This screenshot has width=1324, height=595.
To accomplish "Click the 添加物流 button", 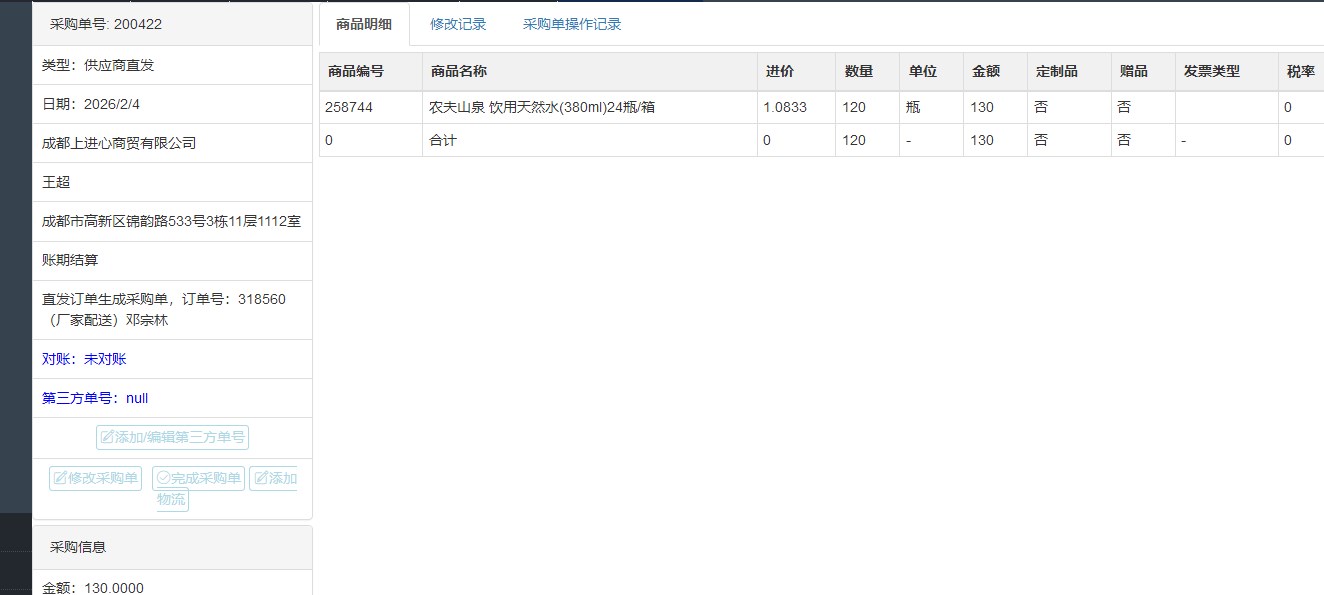I will [x=274, y=478].
